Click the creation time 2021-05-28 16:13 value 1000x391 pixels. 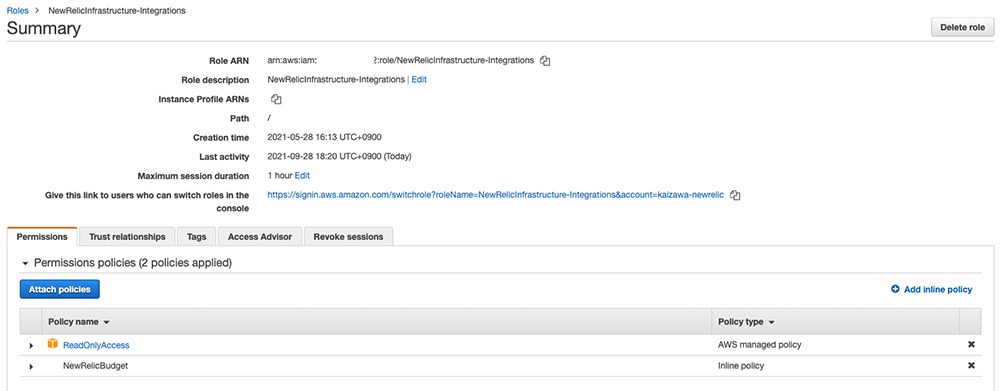(325, 137)
